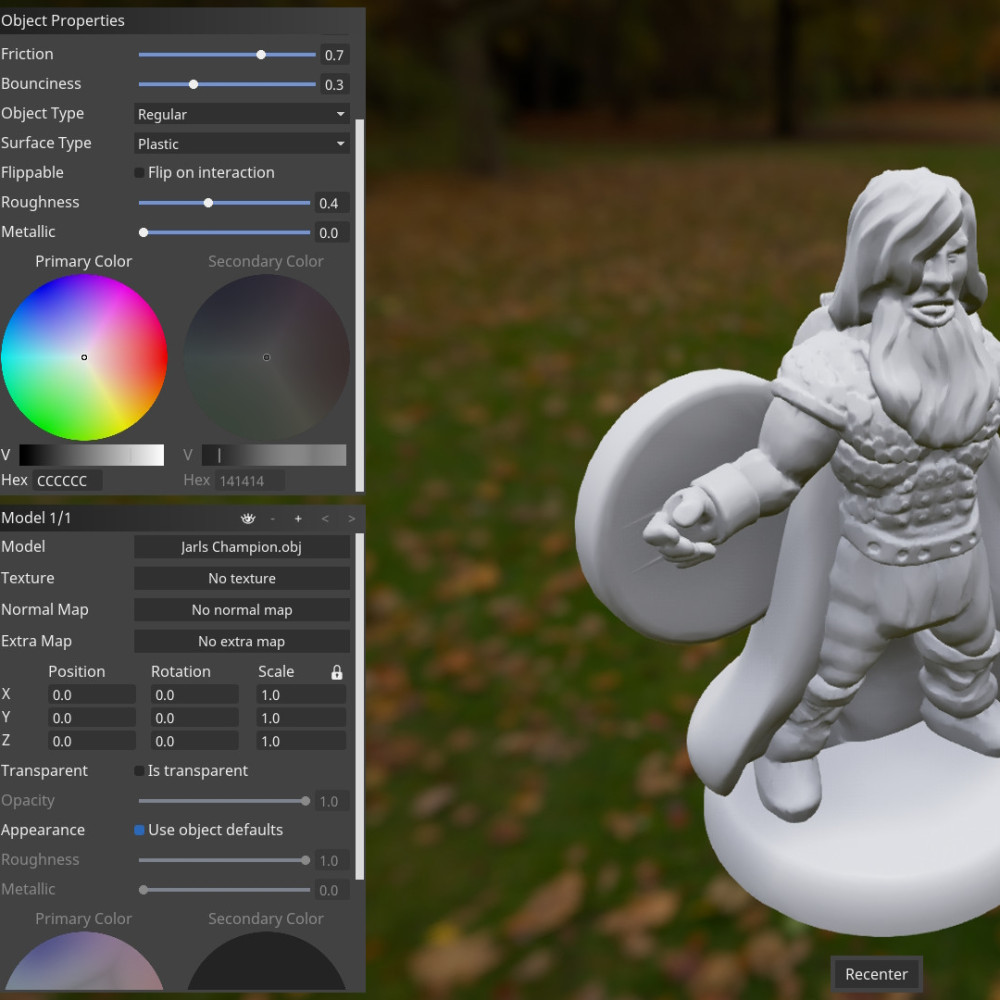This screenshot has height=1000, width=1000.
Task: Click the Position Z field
Action: [x=92, y=741]
